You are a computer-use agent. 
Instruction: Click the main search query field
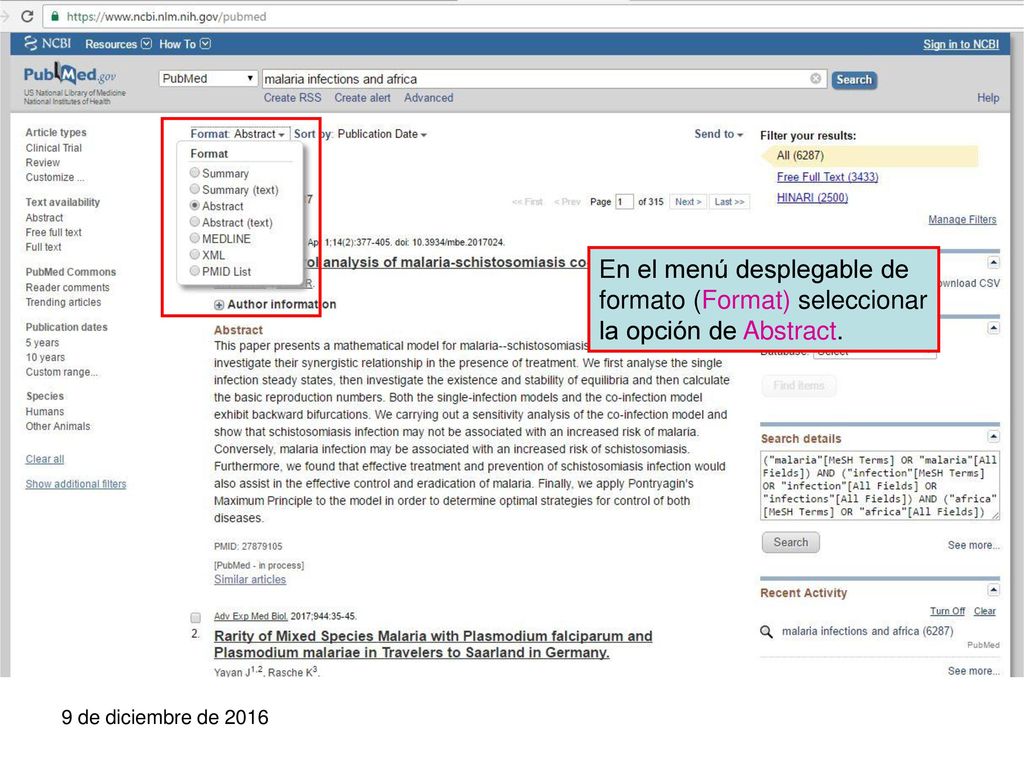544,79
